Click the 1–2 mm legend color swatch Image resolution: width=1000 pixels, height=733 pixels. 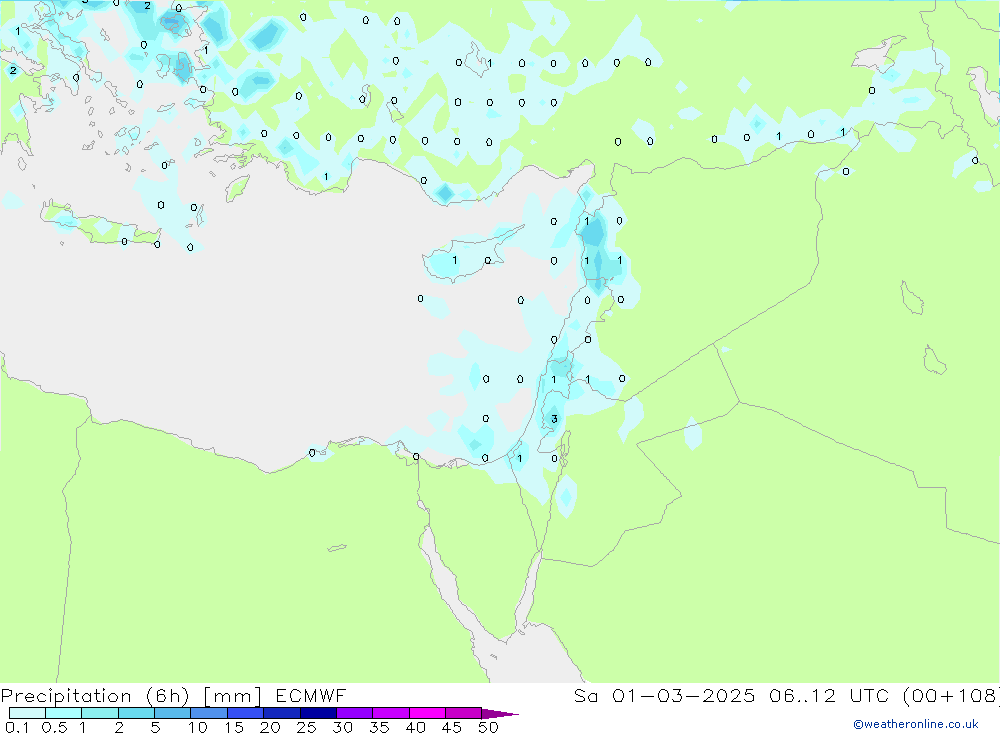[x=99, y=713]
